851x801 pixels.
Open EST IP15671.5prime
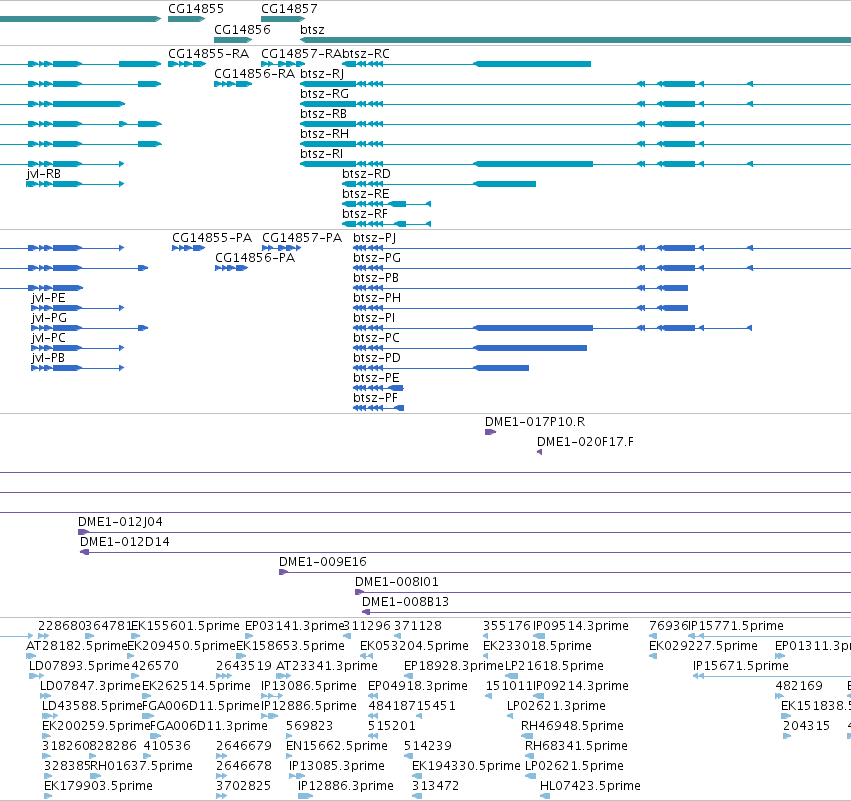pos(741,667)
